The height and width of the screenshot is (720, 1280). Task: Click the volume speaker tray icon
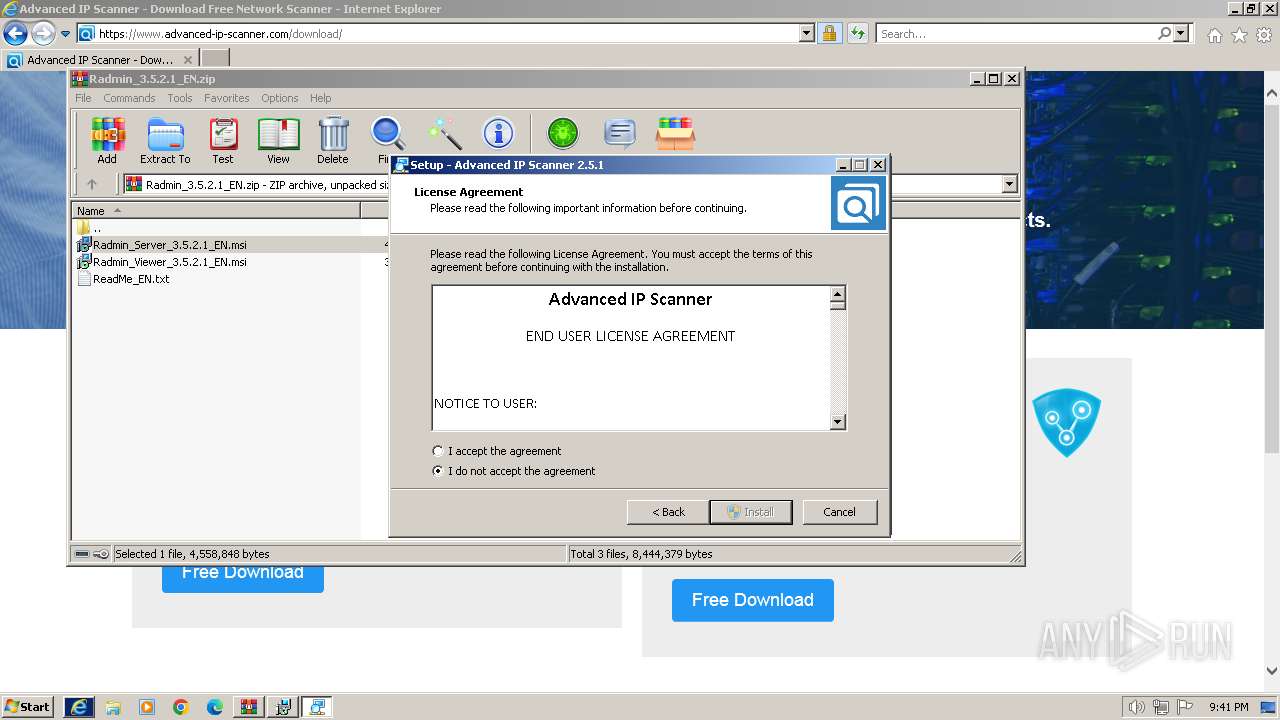tap(1137, 707)
